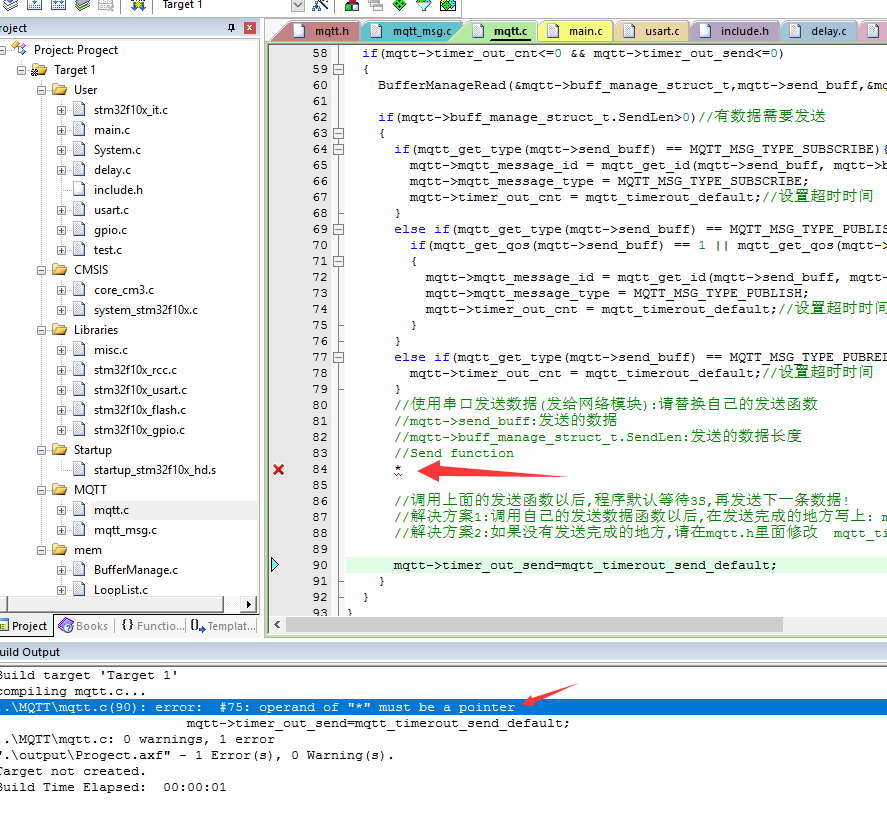Collapse the code block at line 59
This screenshot has width=887, height=814.
pos(338,69)
